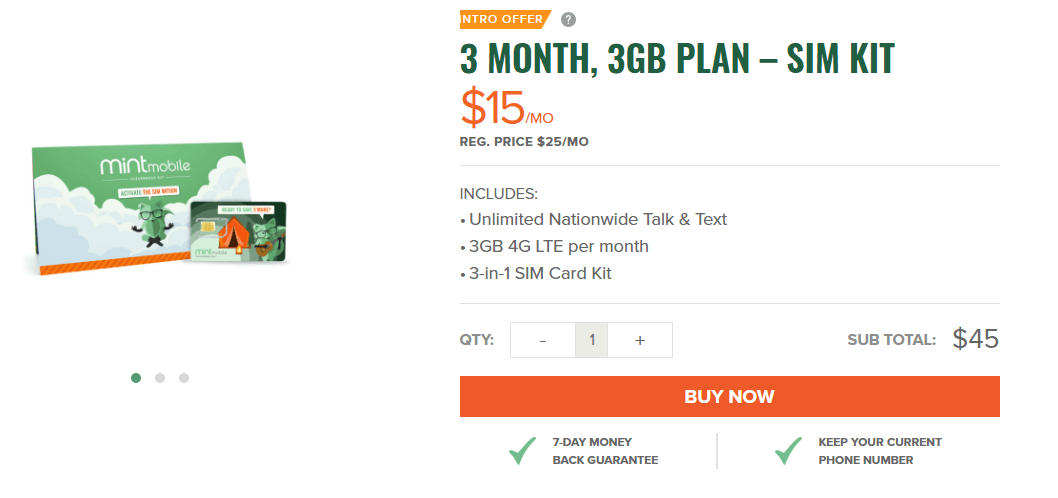The height and width of the screenshot is (498, 1058).
Task: Decrease quantity with the minus button
Action: 543,340
